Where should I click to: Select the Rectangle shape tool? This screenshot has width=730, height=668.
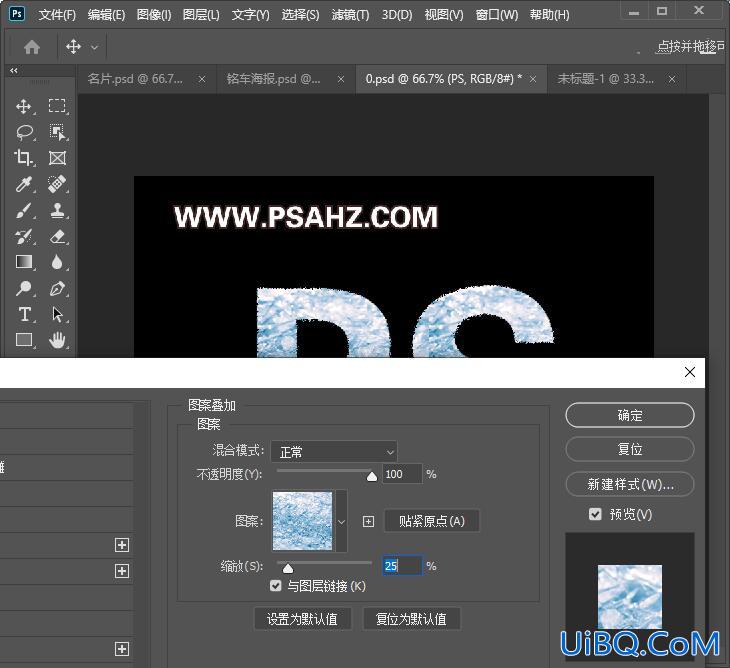pyautogui.click(x=24, y=340)
